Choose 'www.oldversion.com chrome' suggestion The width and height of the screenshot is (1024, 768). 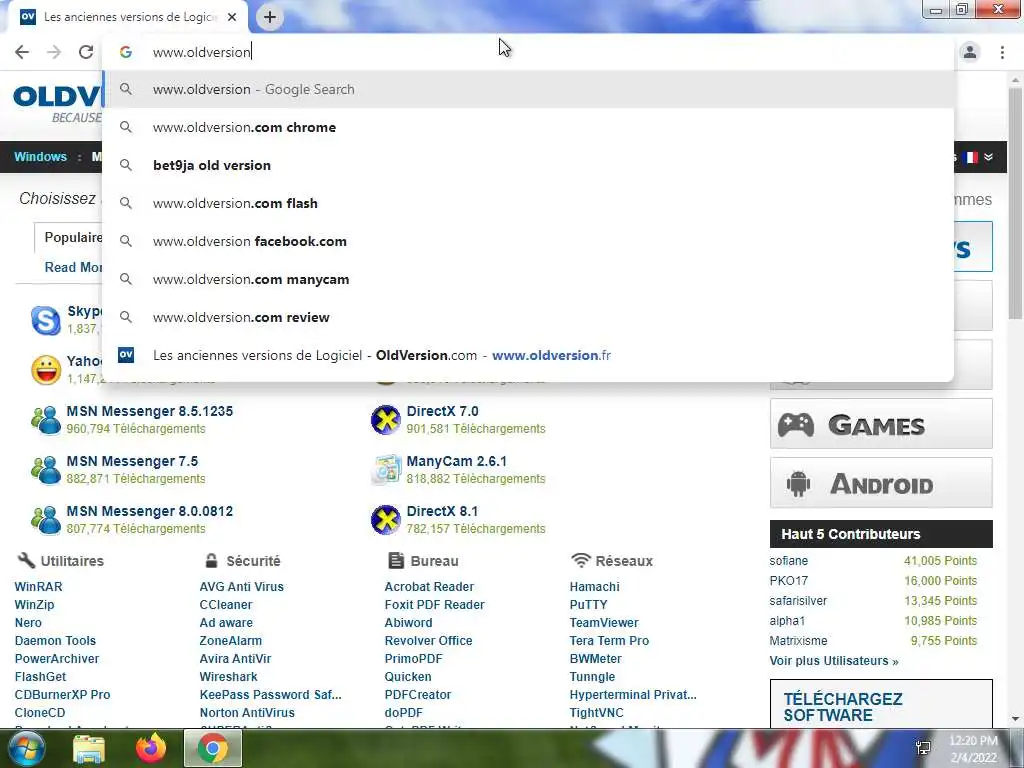[x=528, y=127]
